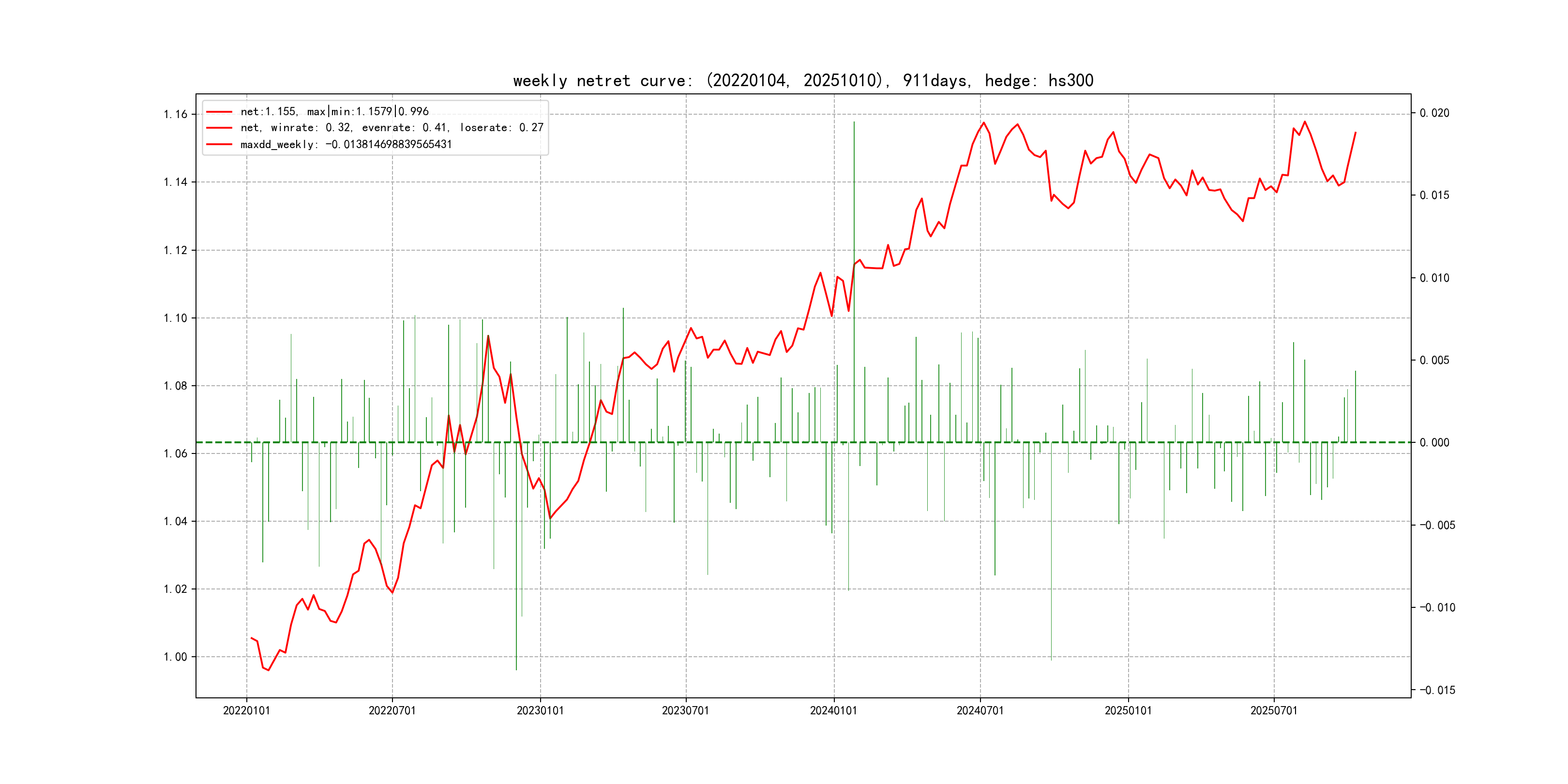Click the 20230101 x-axis tick label
The height and width of the screenshot is (784, 1568).
click(540, 710)
